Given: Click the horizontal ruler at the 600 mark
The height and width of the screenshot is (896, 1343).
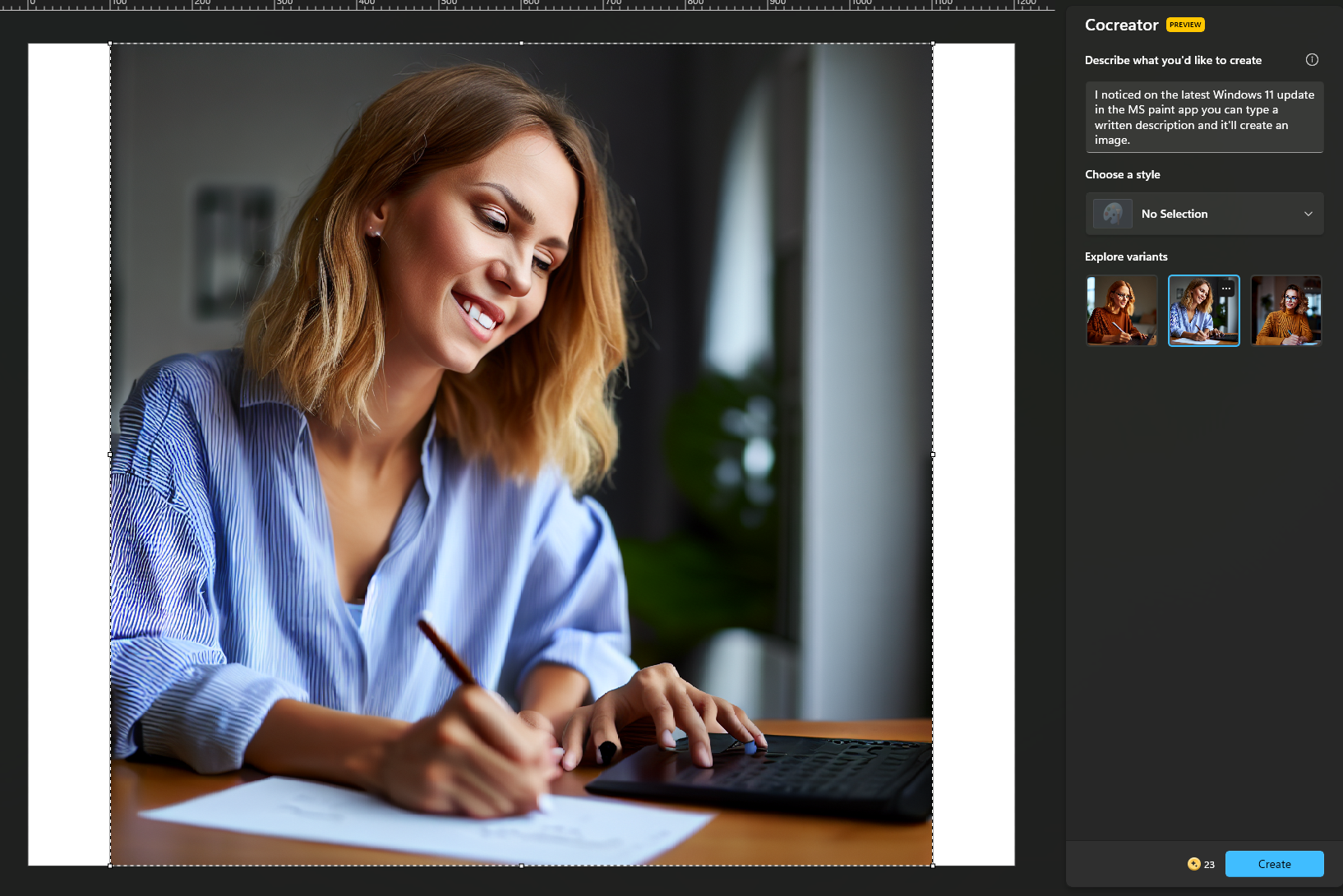Looking at the screenshot, I should [x=523, y=4].
